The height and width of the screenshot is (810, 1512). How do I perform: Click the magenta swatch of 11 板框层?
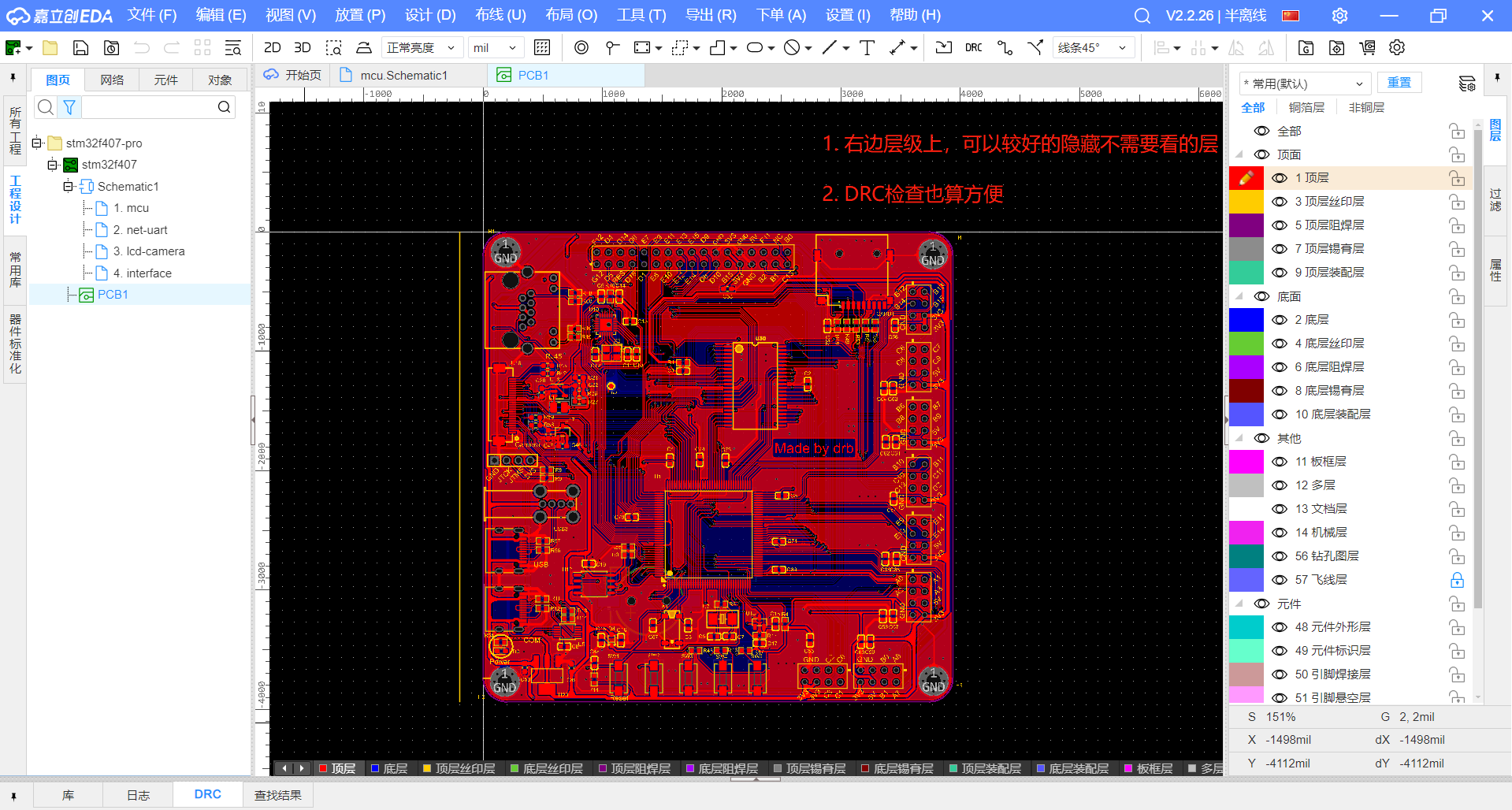[x=1246, y=462]
